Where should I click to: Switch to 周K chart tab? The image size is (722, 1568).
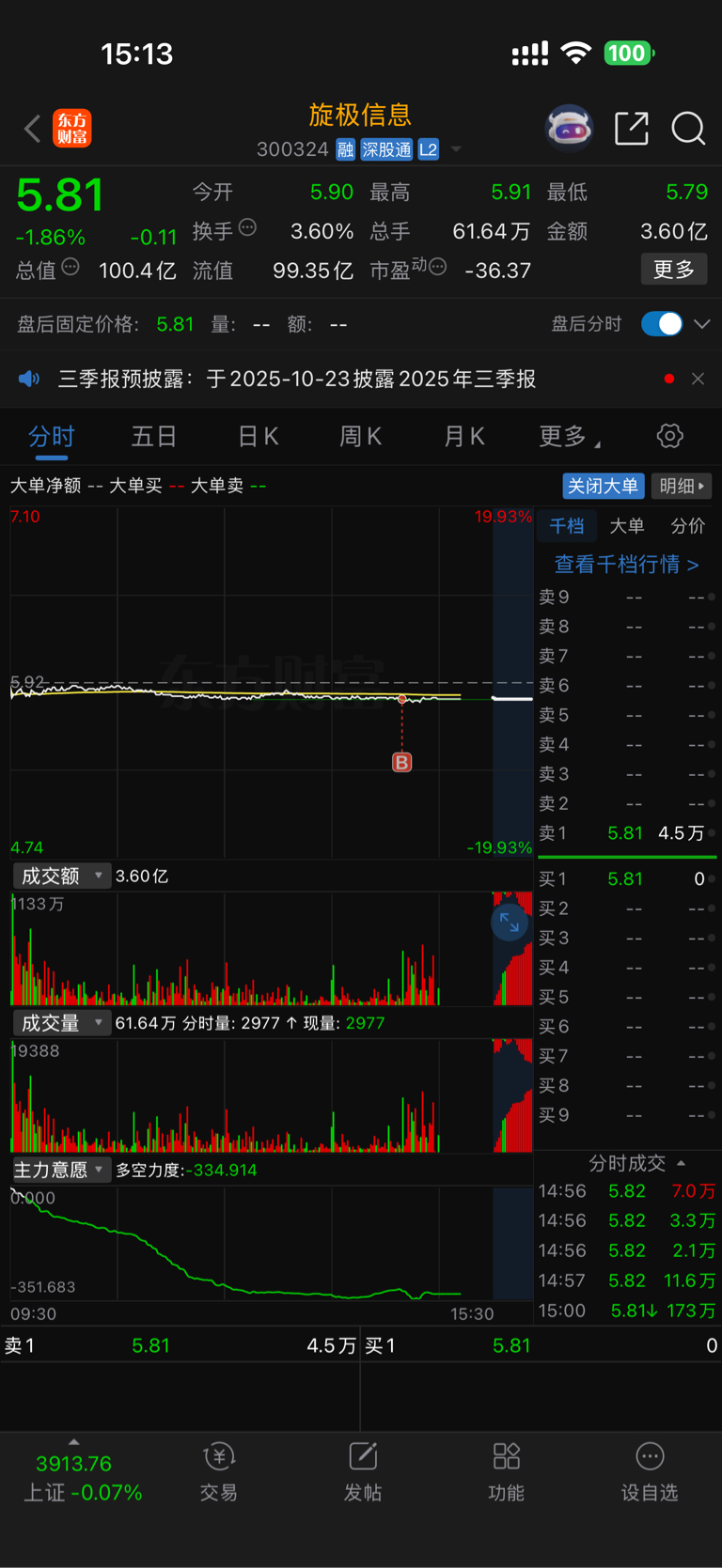(360, 437)
